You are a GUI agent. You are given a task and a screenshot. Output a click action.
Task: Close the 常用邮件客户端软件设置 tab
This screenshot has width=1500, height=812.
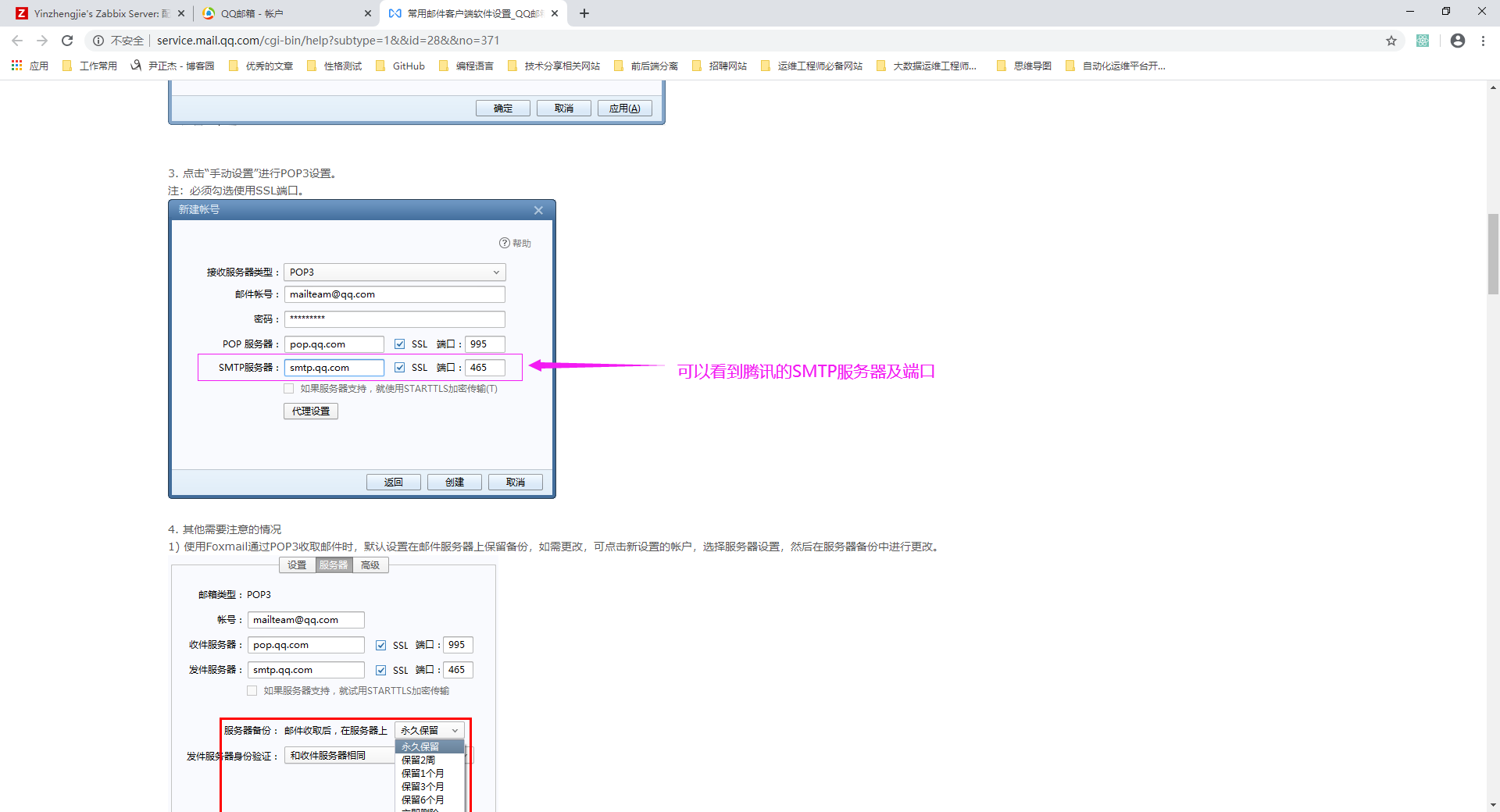(x=555, y=13)
